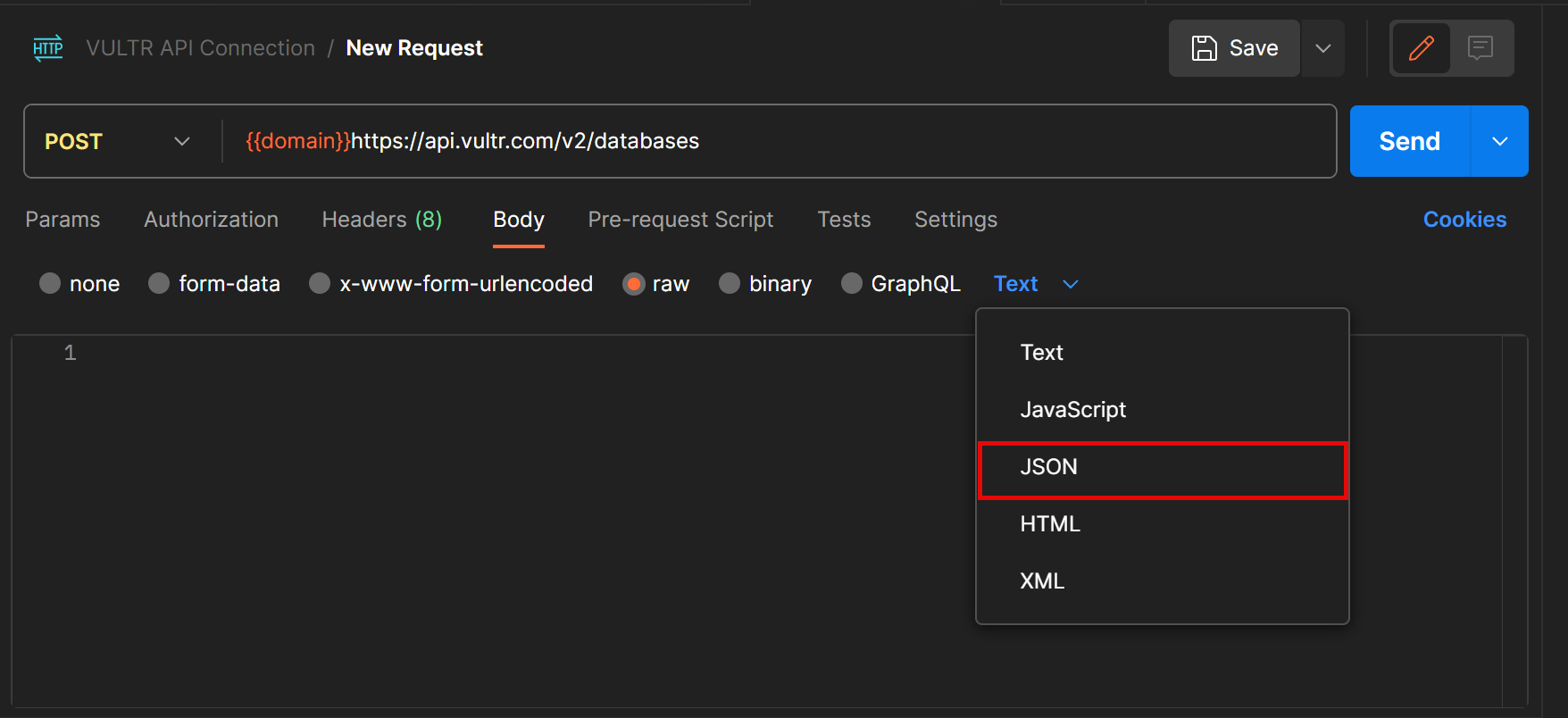Switch to the Params tab

[x=63, y=219]
